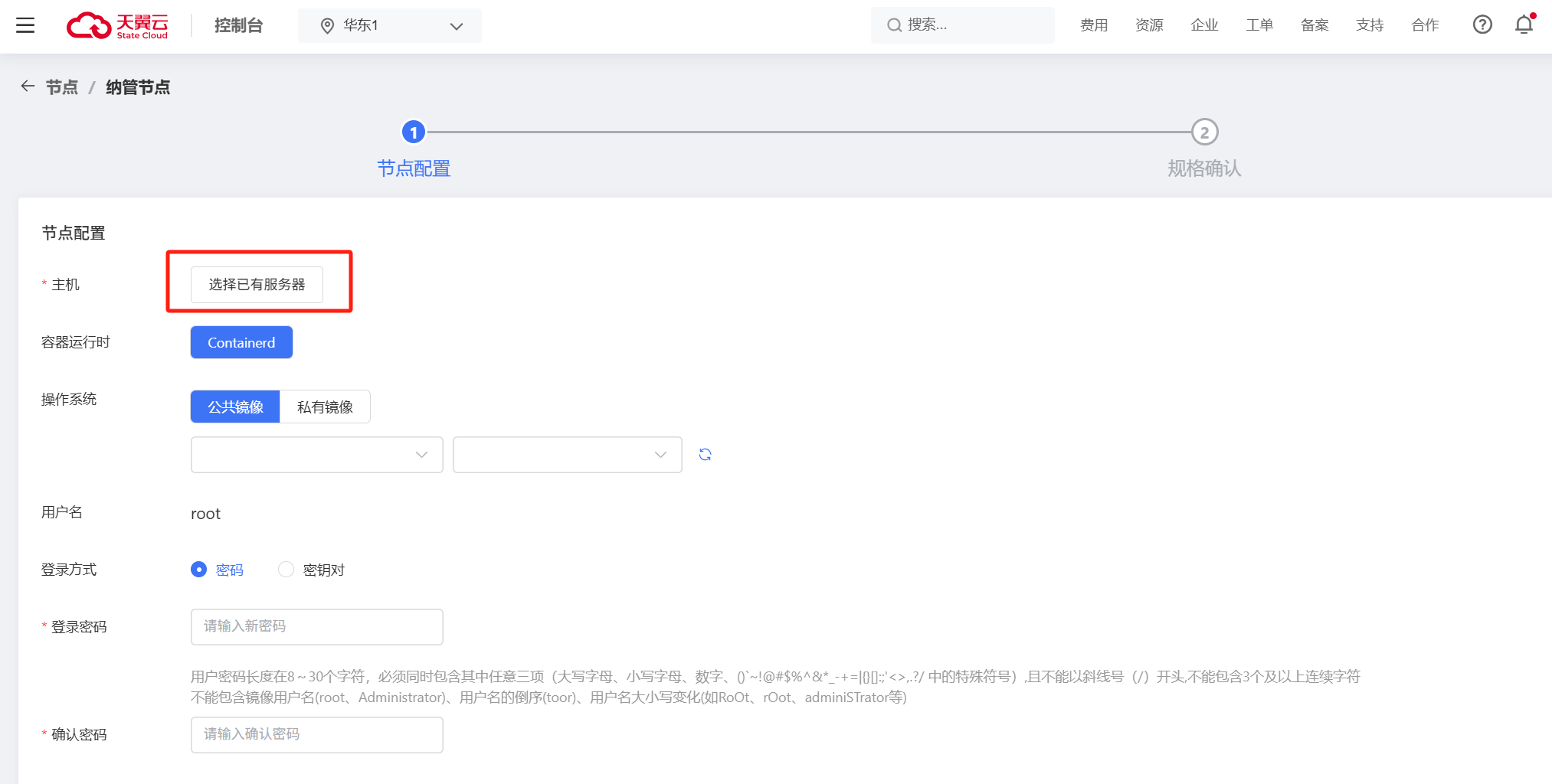Click the 登录密码 input field
The image size is (1552, 784).
tap(316, 626)
